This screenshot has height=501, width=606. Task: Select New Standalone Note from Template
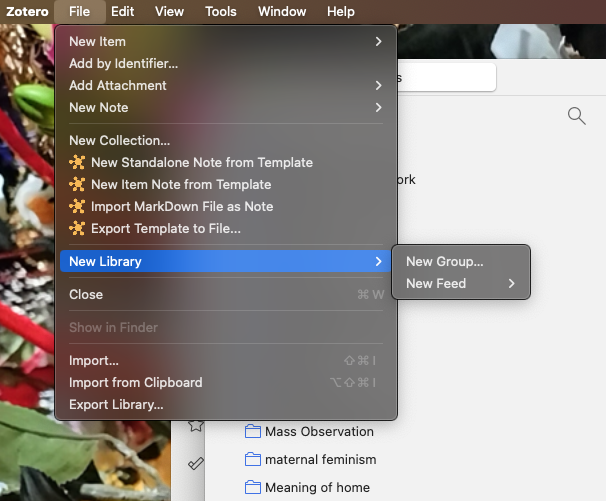(x=225, y=162)
